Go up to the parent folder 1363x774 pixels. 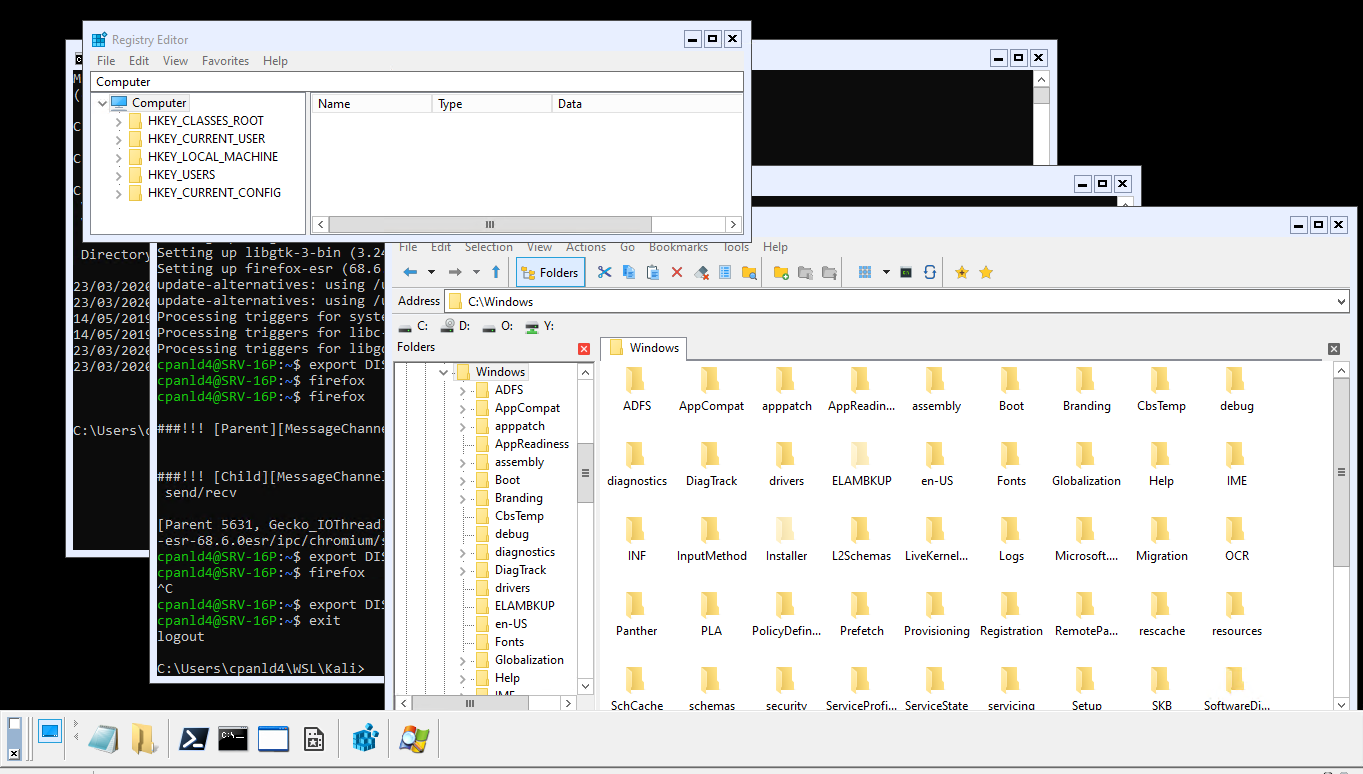point(496,272)
